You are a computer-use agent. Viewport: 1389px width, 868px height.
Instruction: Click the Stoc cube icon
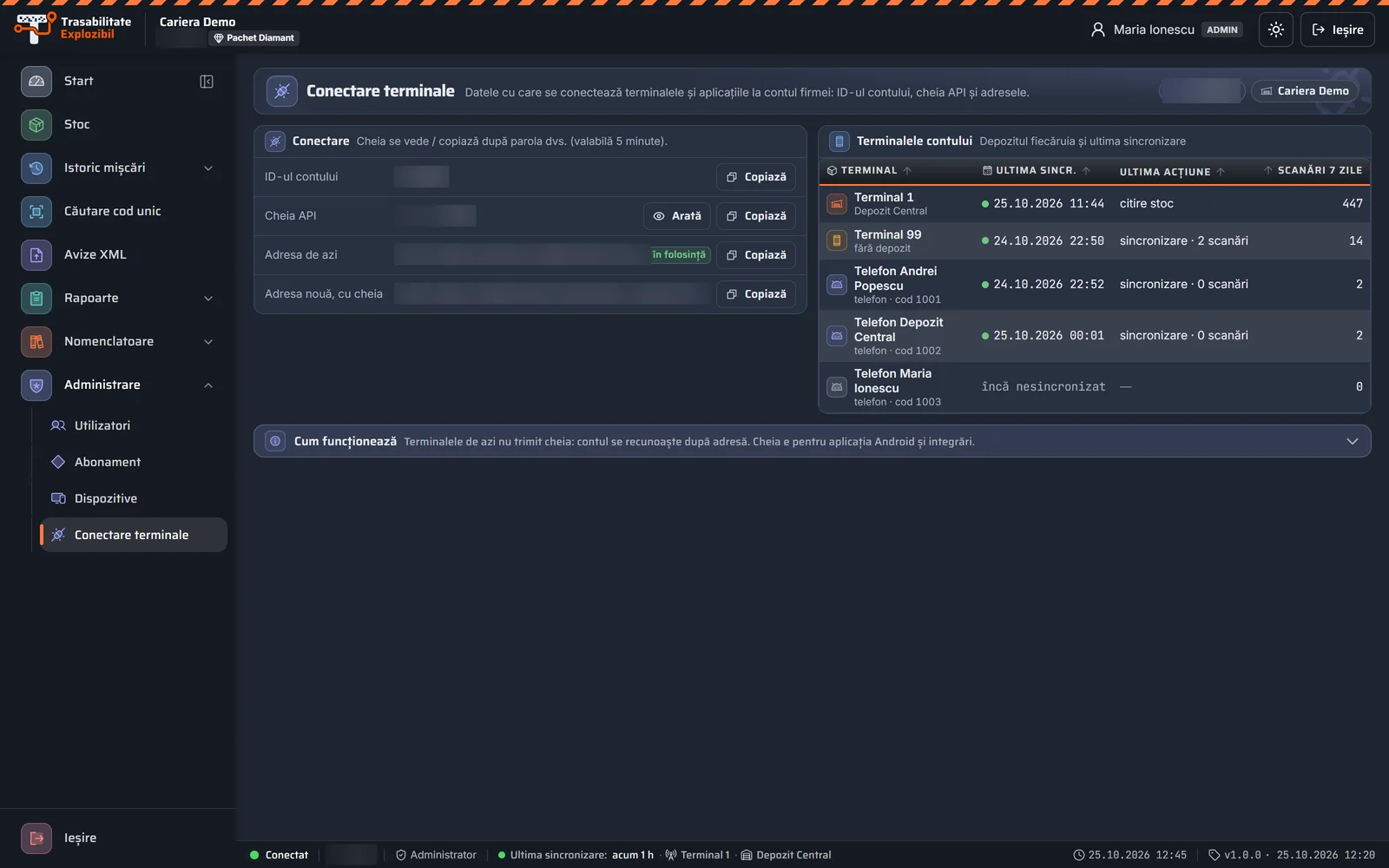point(36,124)
